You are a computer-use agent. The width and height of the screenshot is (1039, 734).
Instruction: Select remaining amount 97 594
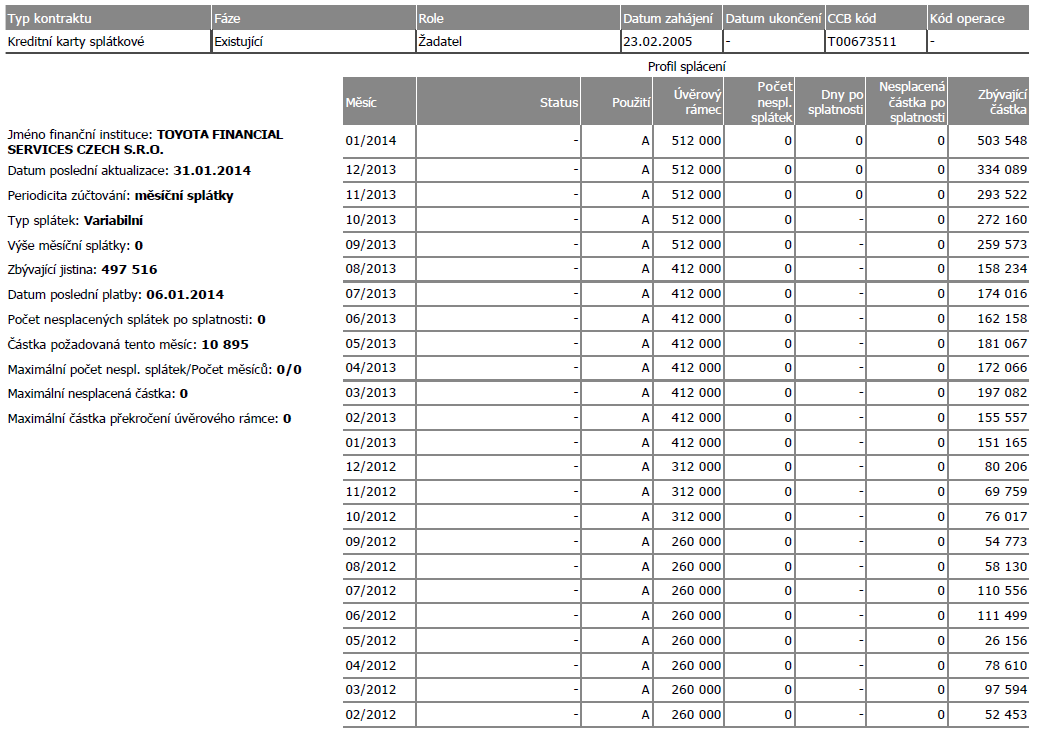click(989, 690)
